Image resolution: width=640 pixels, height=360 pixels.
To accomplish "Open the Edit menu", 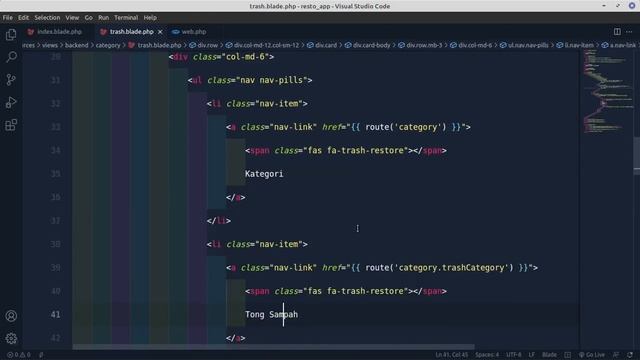I will (23, 18).
